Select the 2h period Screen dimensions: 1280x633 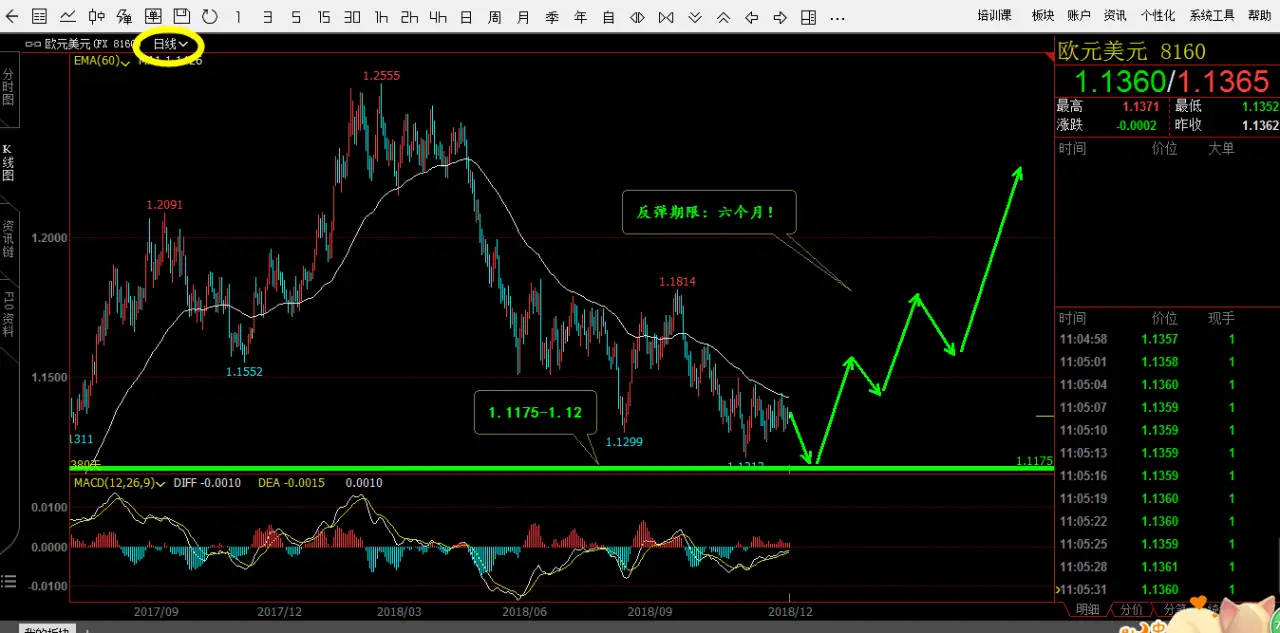point(409,17)
